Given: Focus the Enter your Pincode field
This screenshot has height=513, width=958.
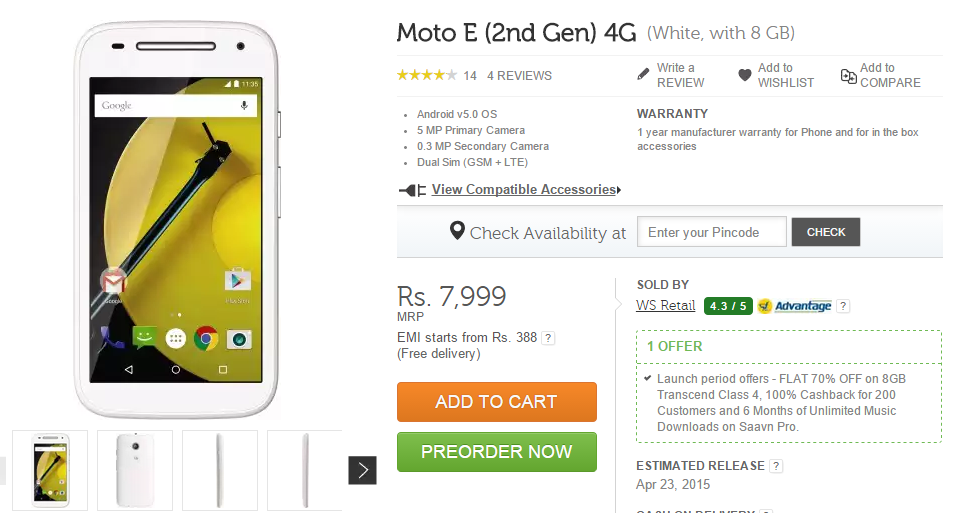Looking at the screenshot, I should pos(711,232).
